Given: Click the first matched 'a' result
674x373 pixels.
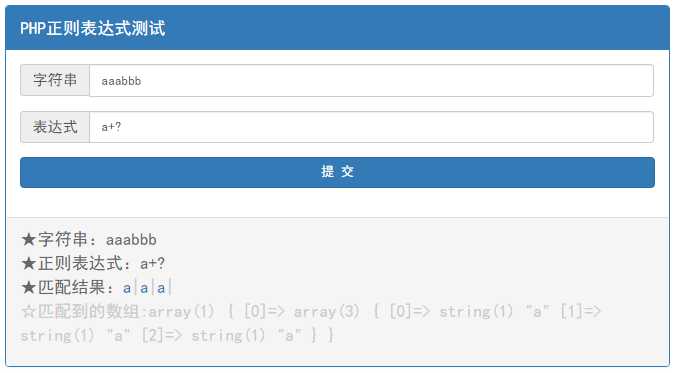Looking at the screenshot, I should click(x=127, y=288).
